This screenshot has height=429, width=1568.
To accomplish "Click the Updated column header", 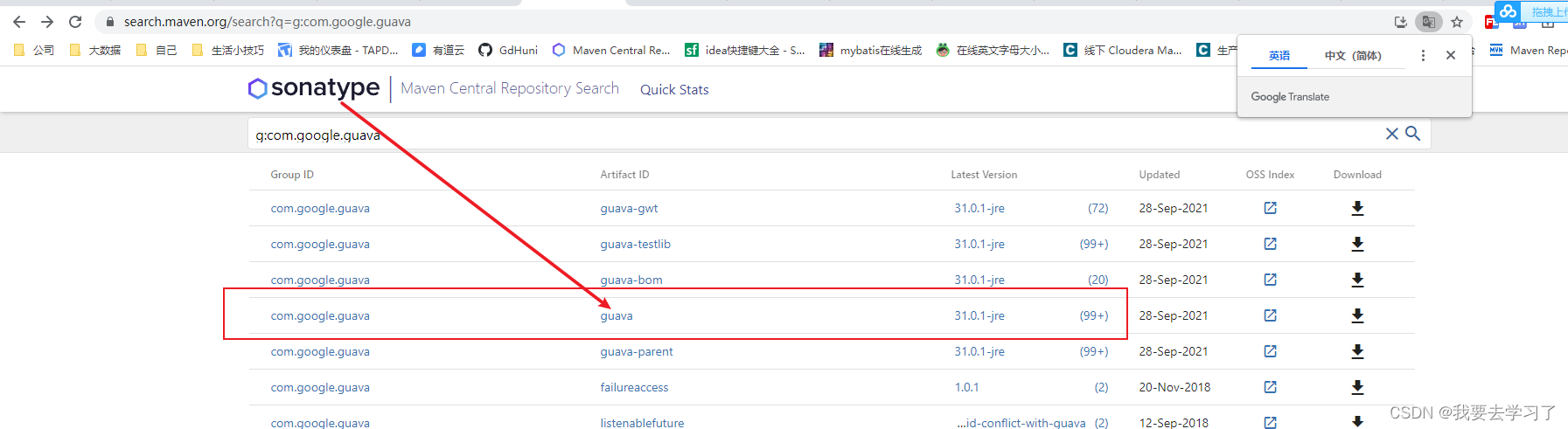I will point(1160,175).
